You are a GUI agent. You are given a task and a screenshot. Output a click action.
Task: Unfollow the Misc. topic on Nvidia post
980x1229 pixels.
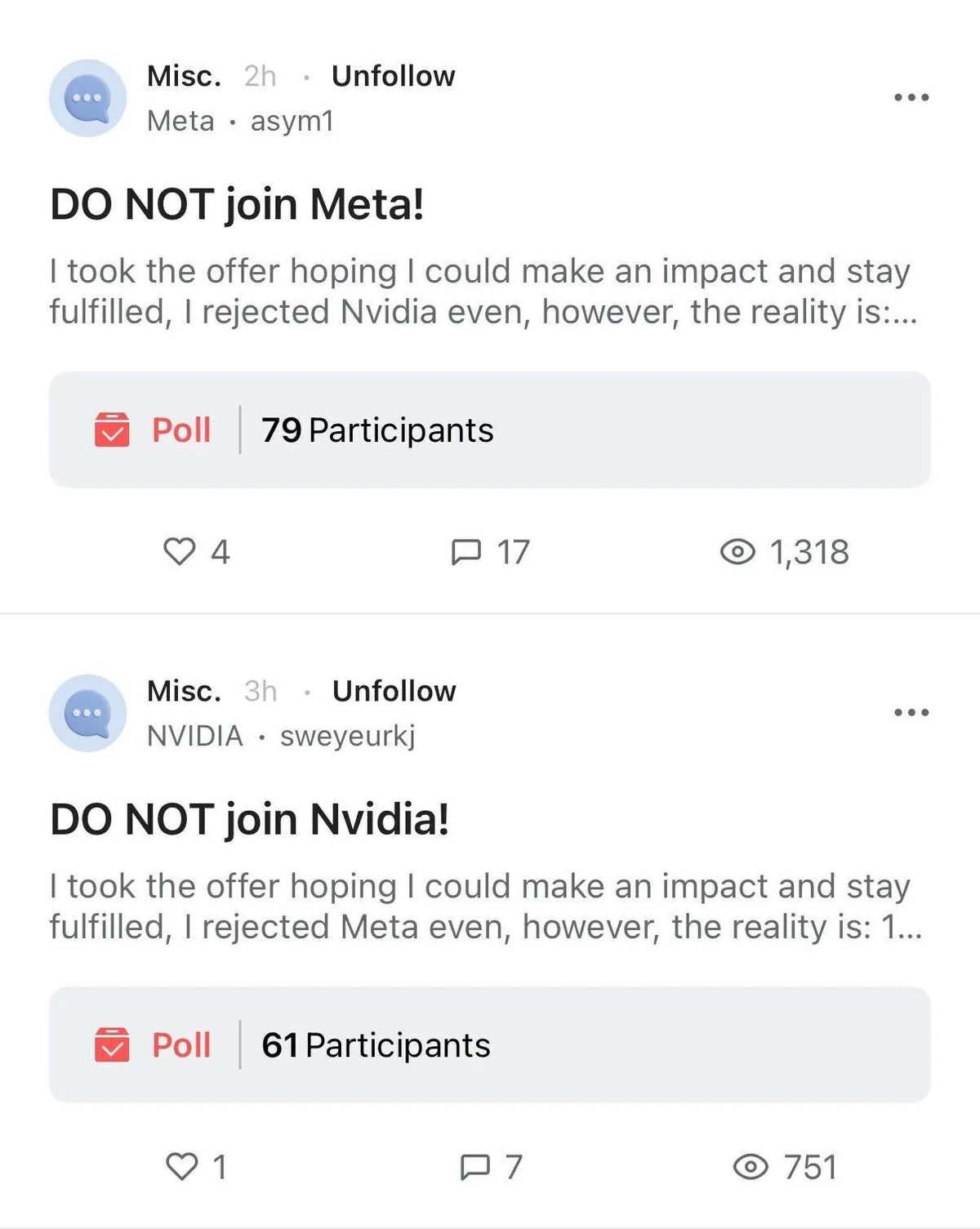(394, 691)
